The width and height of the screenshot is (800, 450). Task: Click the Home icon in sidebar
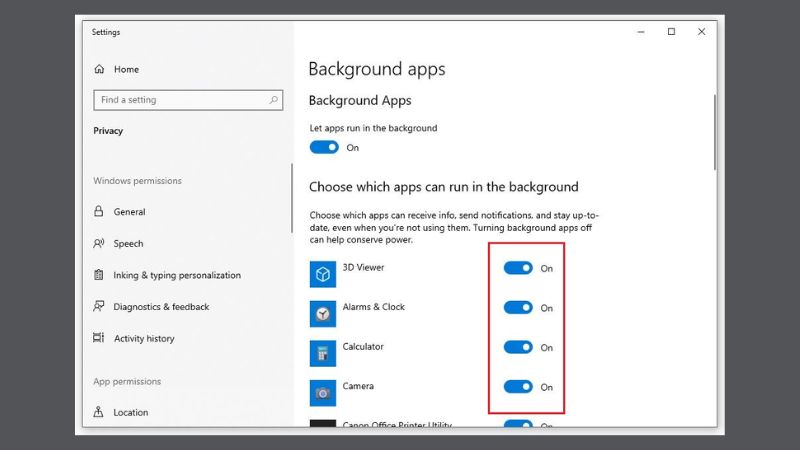click(x=99, y=69)
